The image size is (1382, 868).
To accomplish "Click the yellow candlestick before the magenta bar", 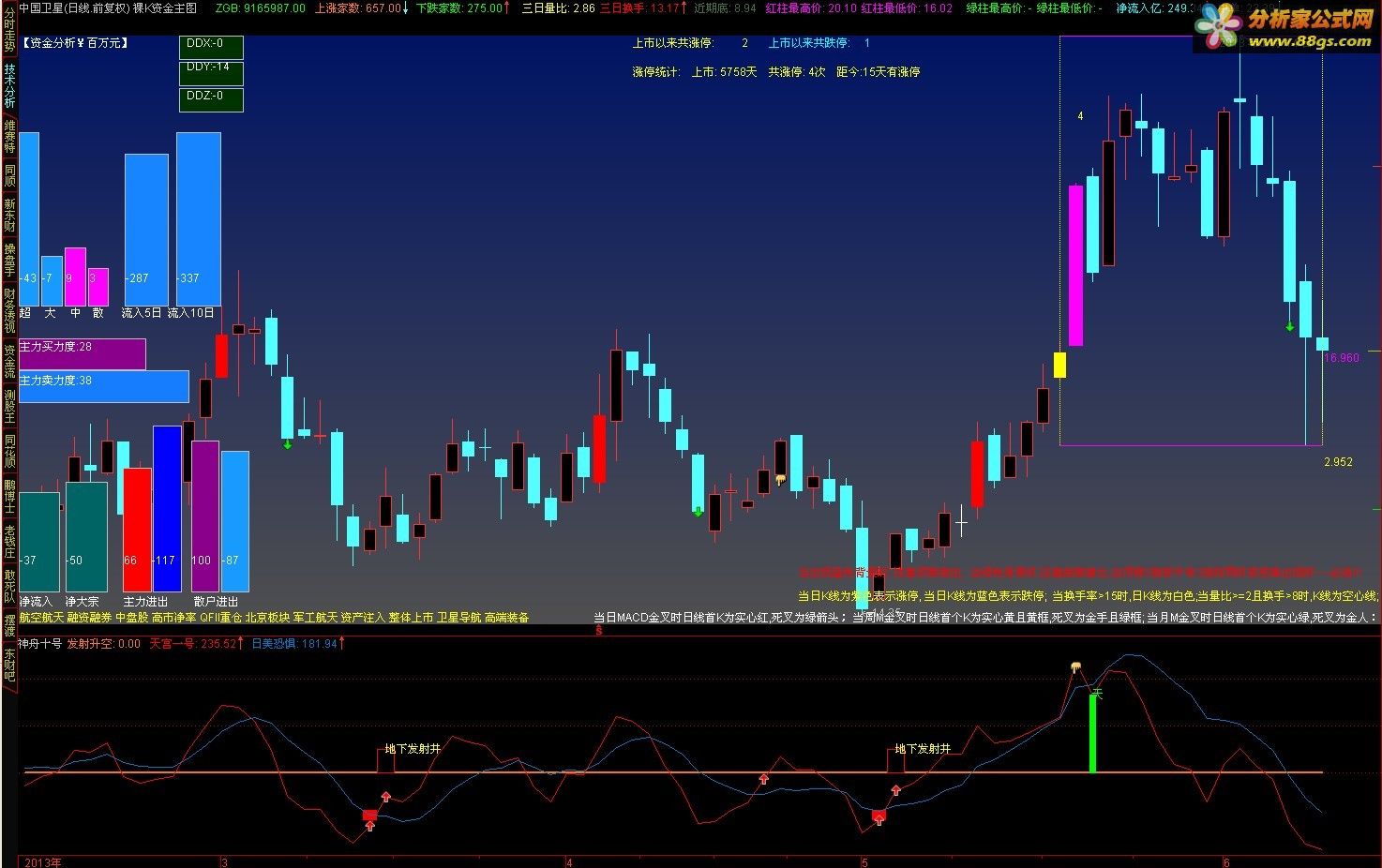I will coord(1059,365).
